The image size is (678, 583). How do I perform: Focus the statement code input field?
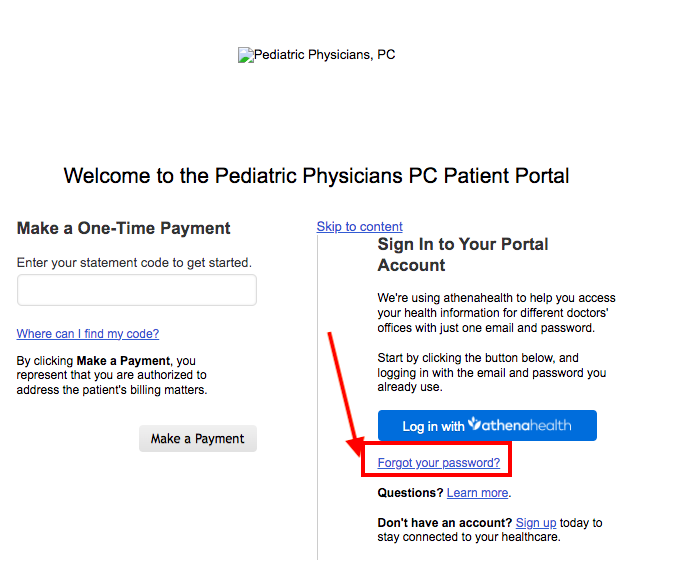[x=137, y=290]
